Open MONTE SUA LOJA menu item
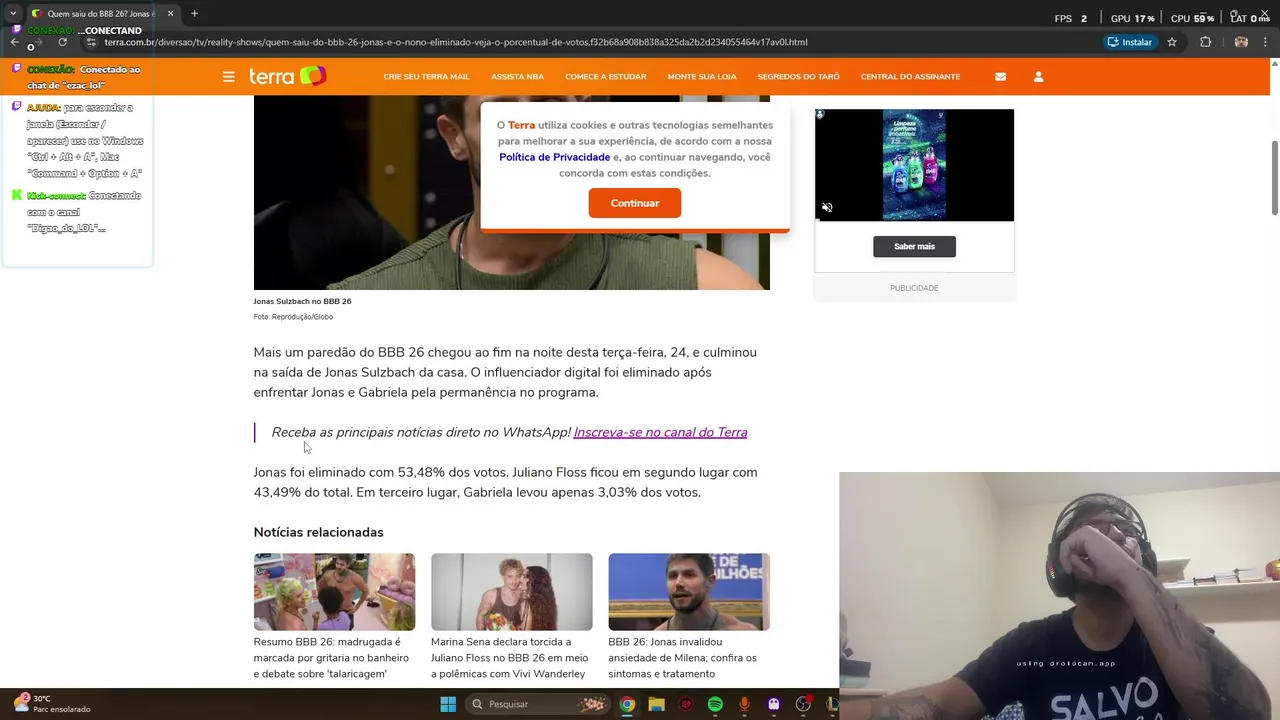 (x=702, y=77)
